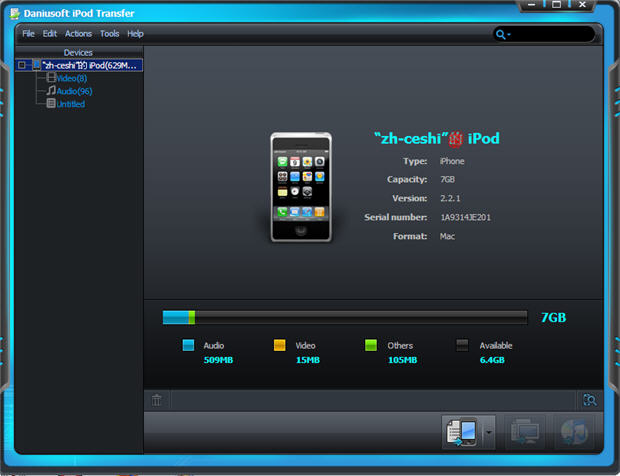Click the 105MB others size value
This screenshot has width=620, height=476.
tap(402, 360)
